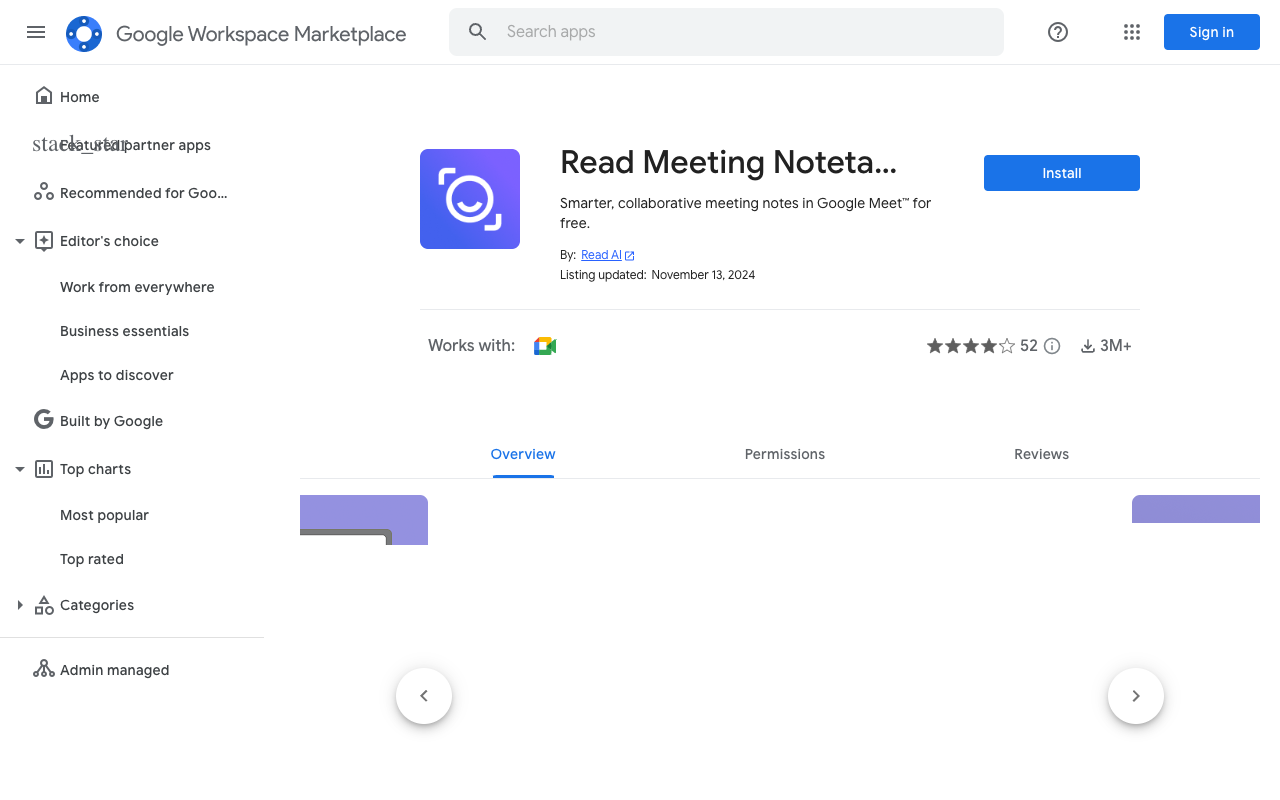The height and width of the screenshot is (800, 1280).
Task: Click the Read AI app logo
Action: [470, 199]
